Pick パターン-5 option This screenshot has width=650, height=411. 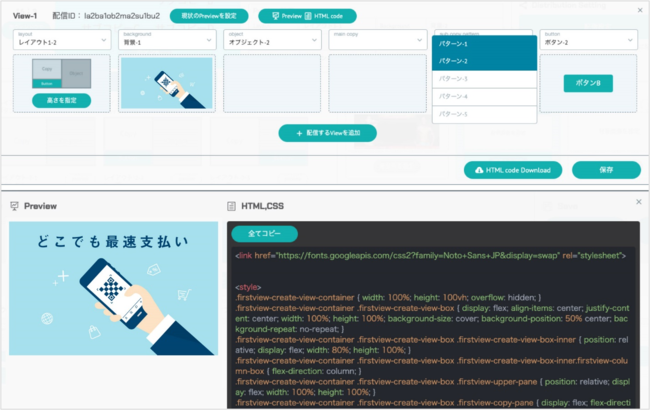pyautogui.click(x=484, y=114)
